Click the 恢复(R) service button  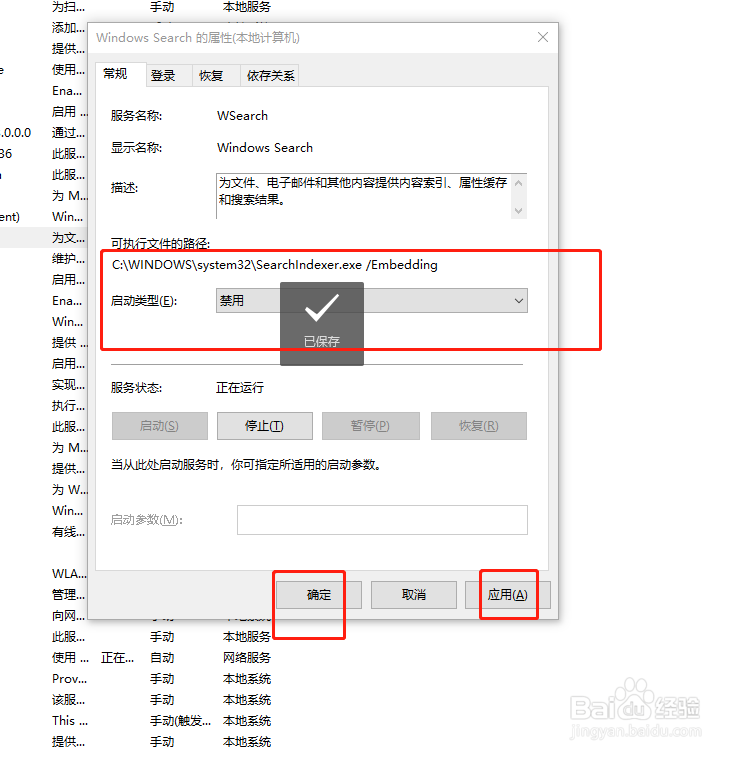pyautogui.click(x=478, y=426)
